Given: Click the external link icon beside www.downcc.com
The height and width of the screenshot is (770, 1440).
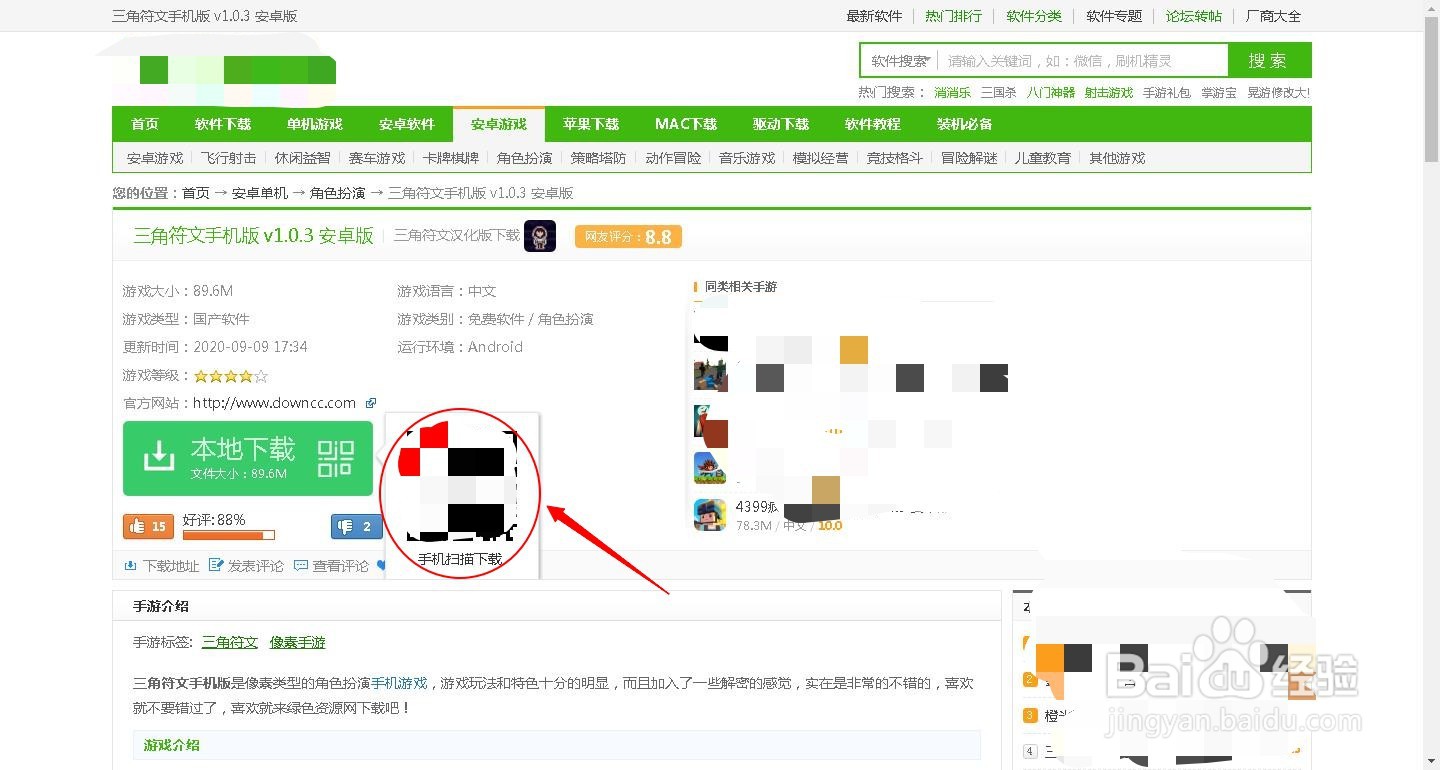Looking at the screenshot, I should tap(371, 403).
